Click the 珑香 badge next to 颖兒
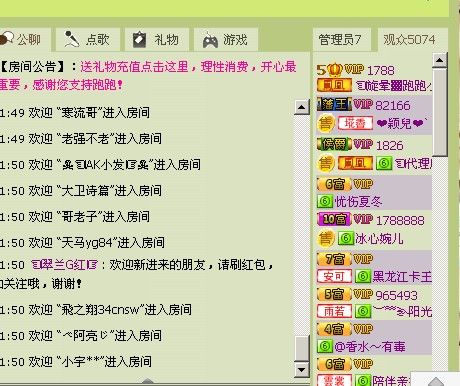 355,124
